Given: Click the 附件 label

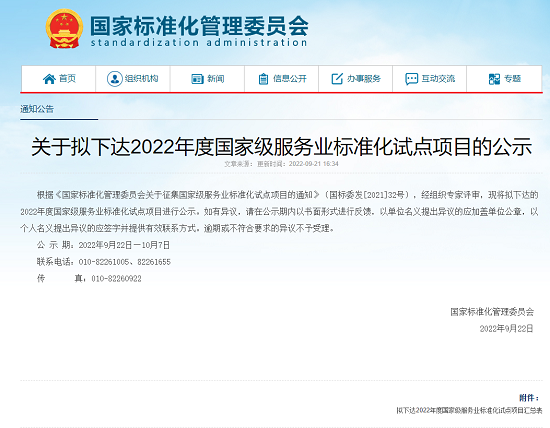Looking at the screenshot, I should point(529,398).
